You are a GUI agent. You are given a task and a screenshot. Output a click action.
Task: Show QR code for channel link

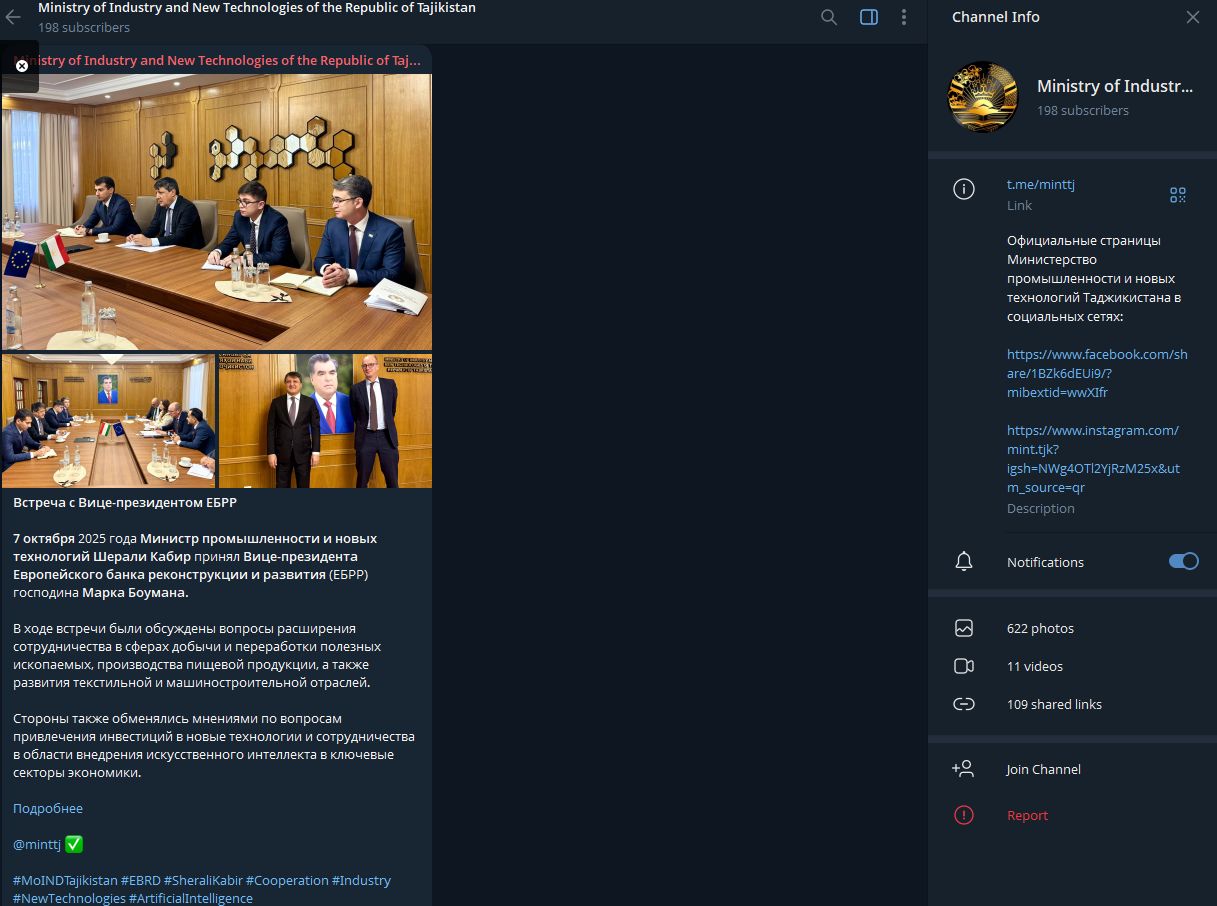click(x=1177, y=195)
